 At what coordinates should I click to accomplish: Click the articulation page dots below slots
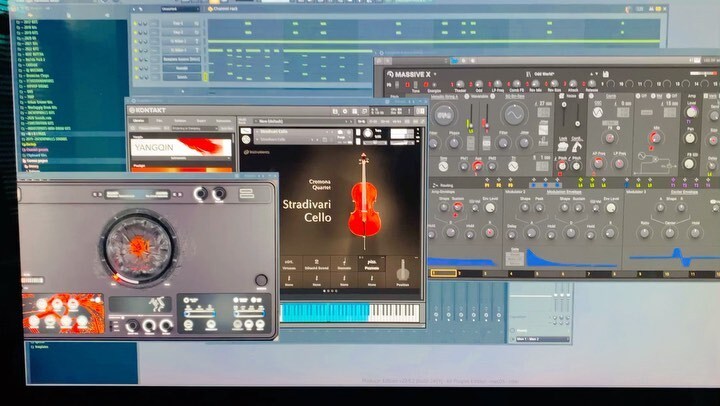point(331,291)
